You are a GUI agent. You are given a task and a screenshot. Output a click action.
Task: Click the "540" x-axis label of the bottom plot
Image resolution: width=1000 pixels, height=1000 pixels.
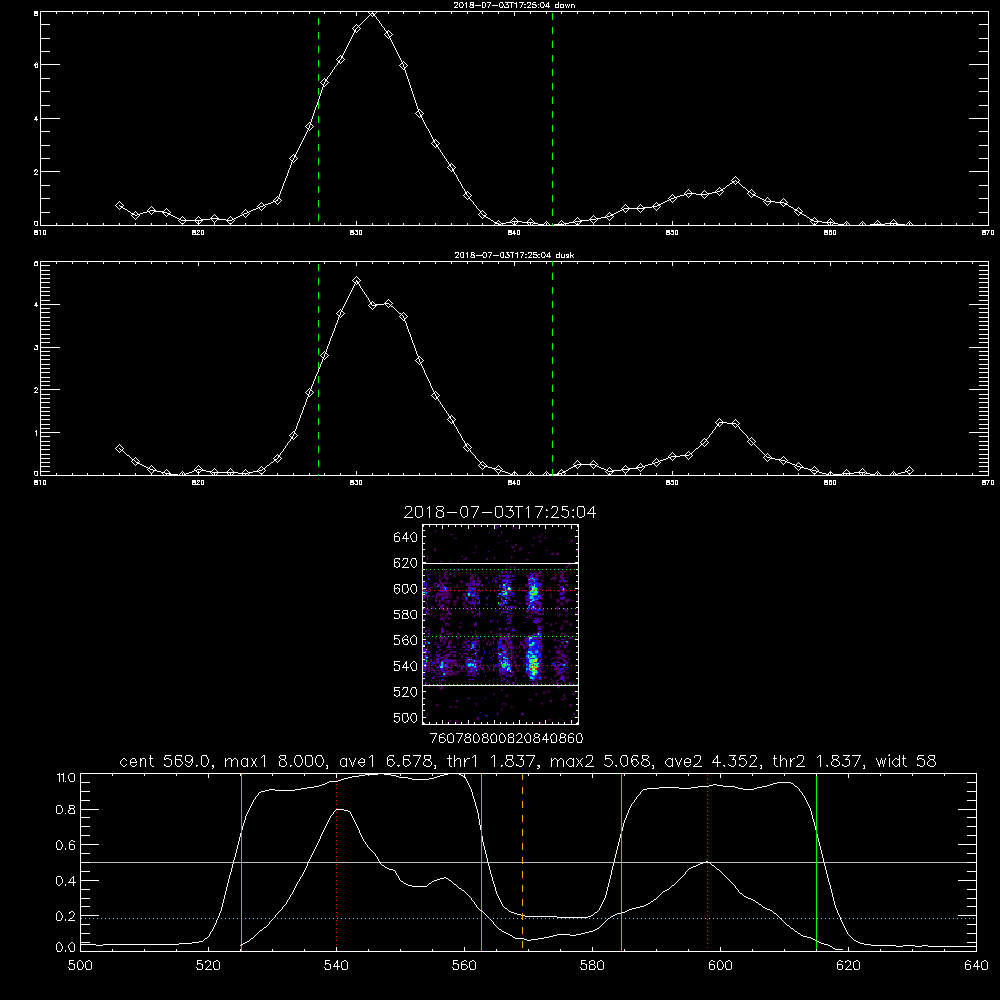click(336, 966)
